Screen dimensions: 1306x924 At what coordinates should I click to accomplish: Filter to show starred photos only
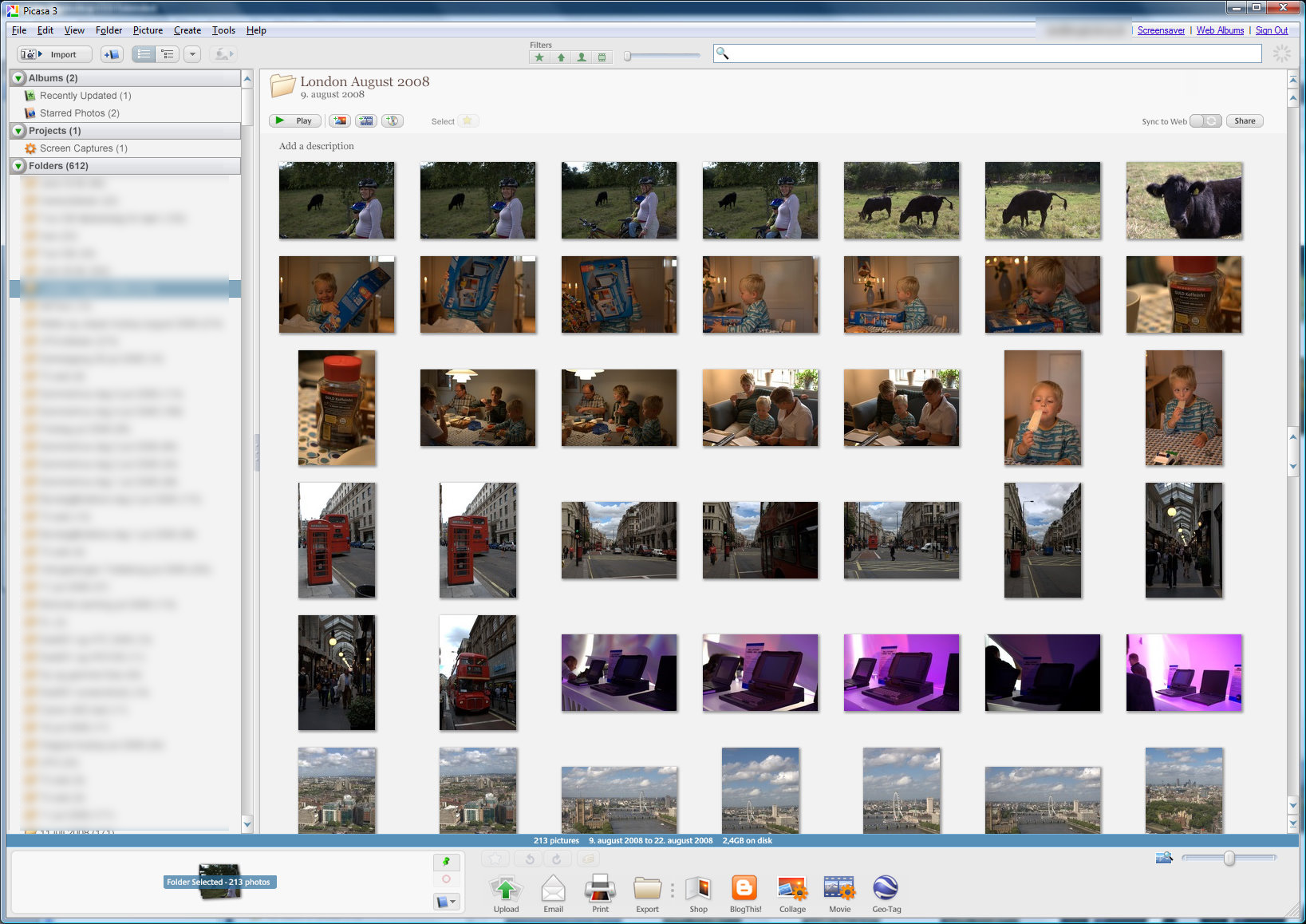click(540, 57)
